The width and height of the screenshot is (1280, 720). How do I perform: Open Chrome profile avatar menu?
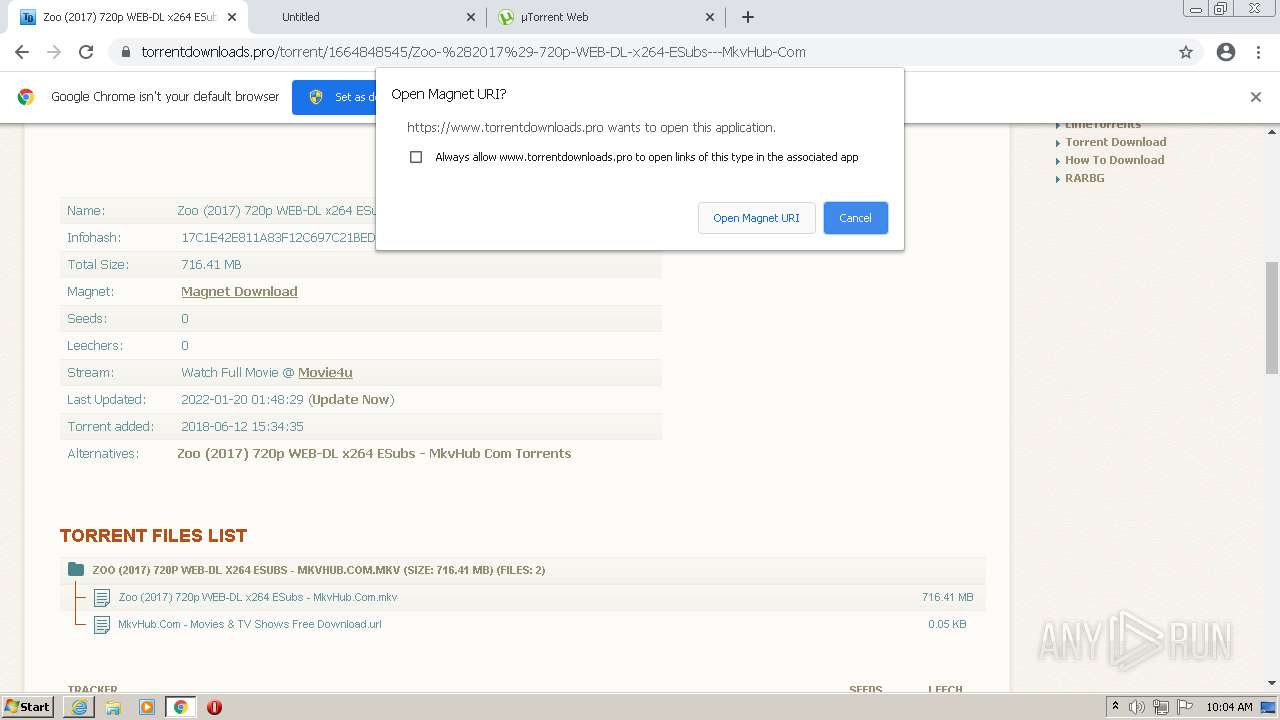[1226, 52]
